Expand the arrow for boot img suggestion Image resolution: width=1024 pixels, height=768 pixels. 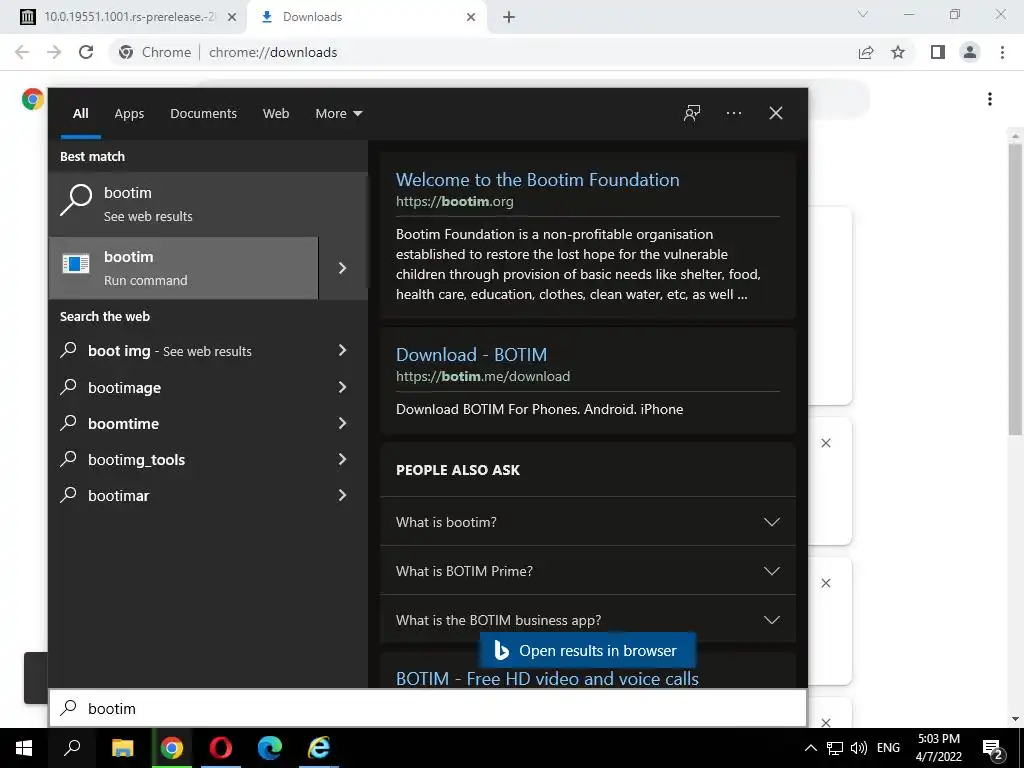pos(342,351)
